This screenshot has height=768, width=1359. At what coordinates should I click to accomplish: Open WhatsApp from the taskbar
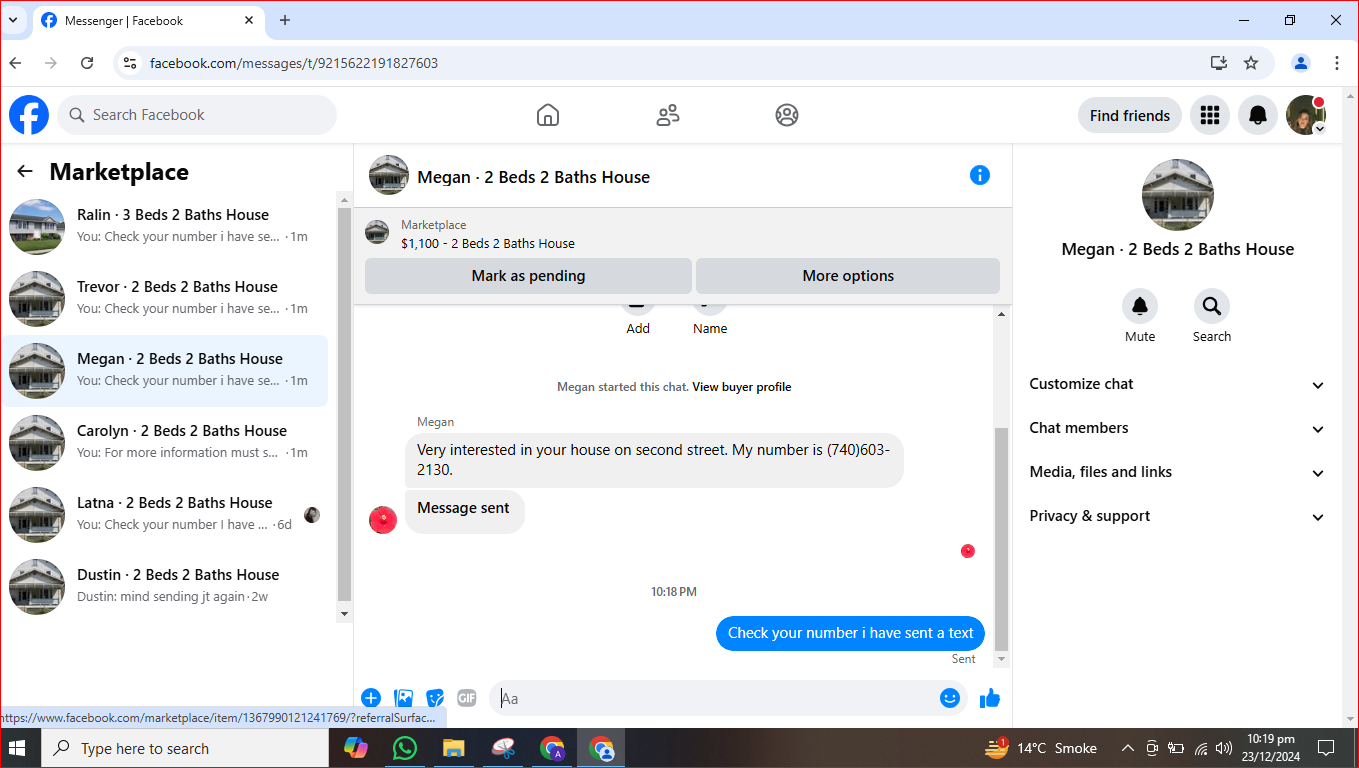[x=404, y=748]
